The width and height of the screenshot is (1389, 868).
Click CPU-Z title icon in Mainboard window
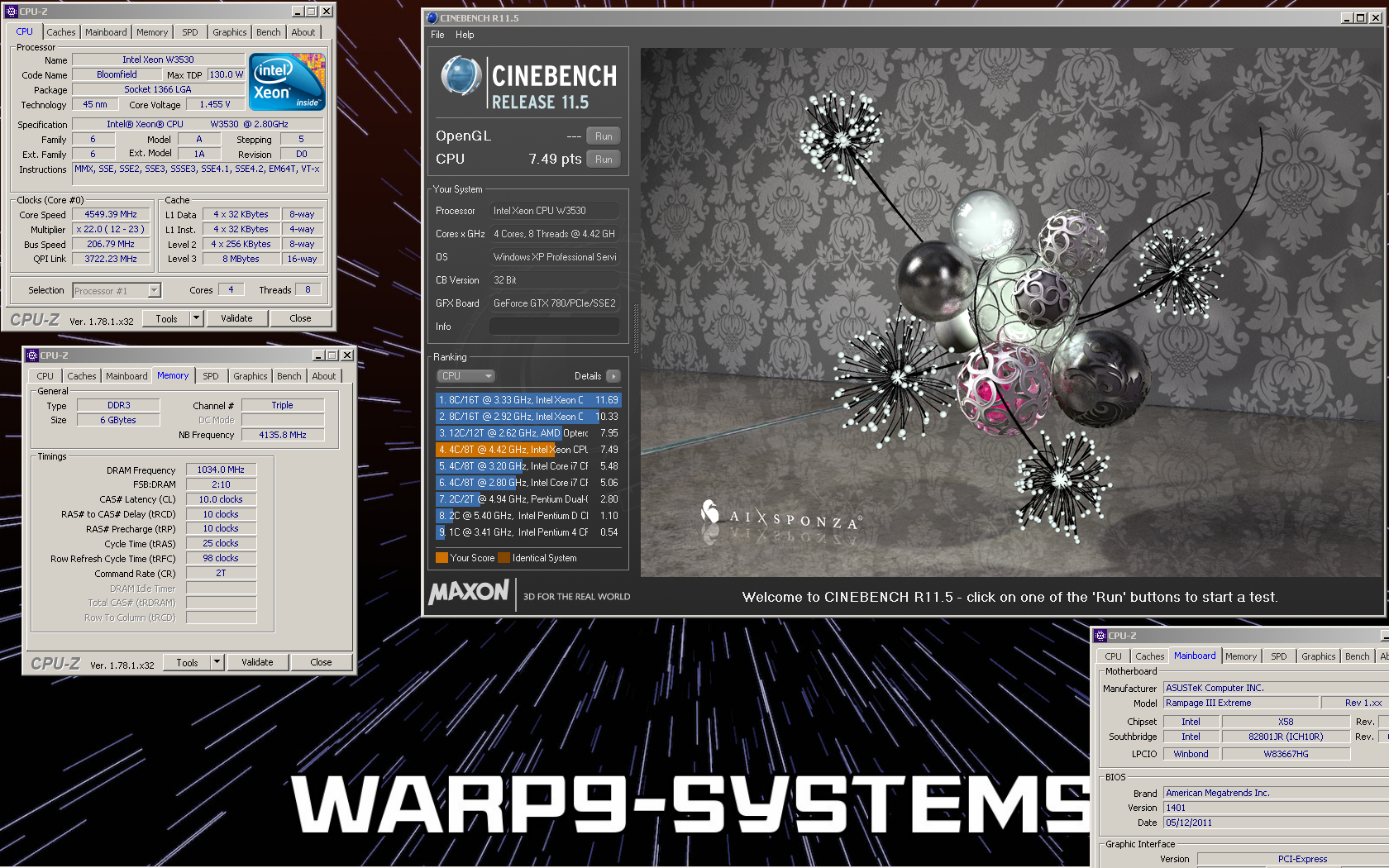click(x=1100, y=636)
